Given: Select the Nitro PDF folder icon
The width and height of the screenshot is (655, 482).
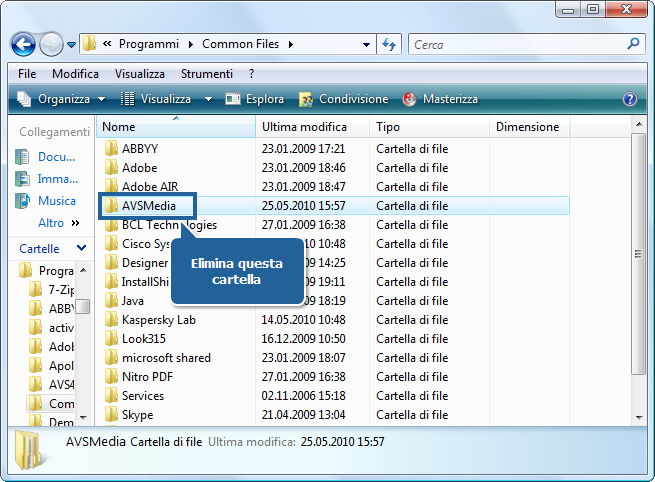Looking at the screenshot, I should point(111,377).
